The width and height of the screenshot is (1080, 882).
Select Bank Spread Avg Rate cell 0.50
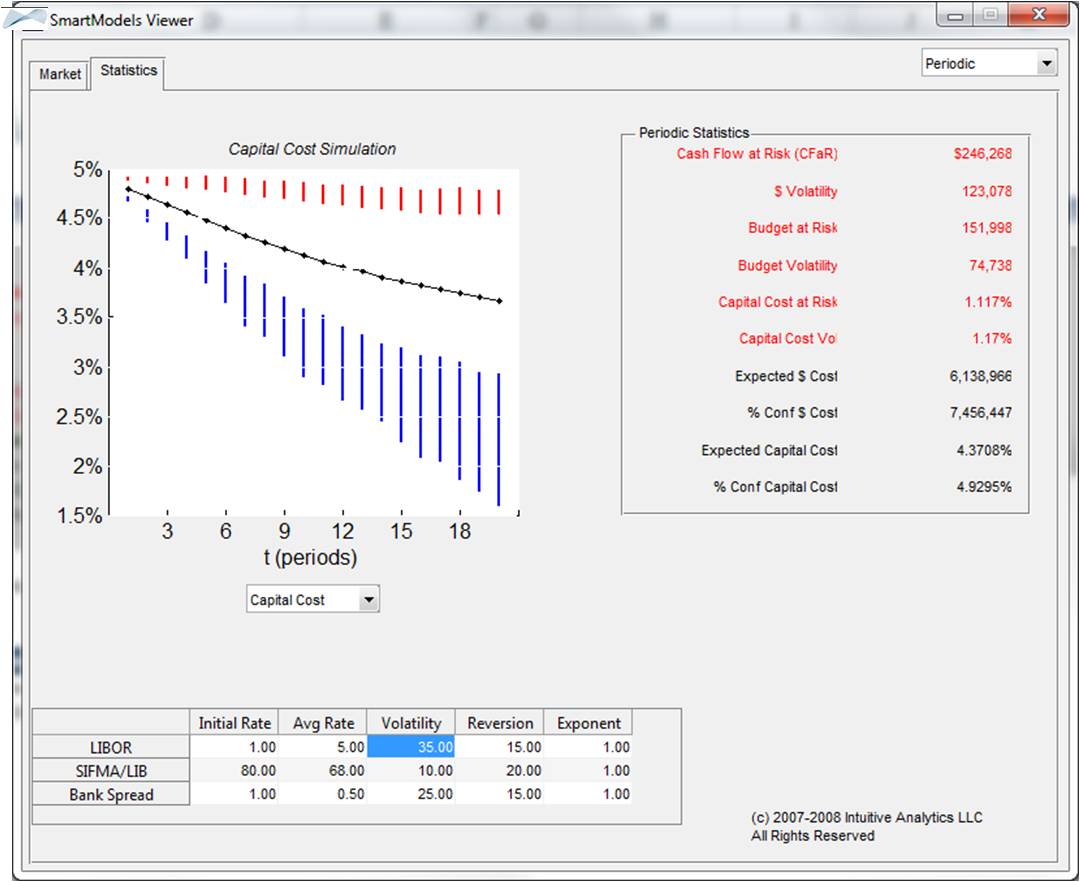323,794
